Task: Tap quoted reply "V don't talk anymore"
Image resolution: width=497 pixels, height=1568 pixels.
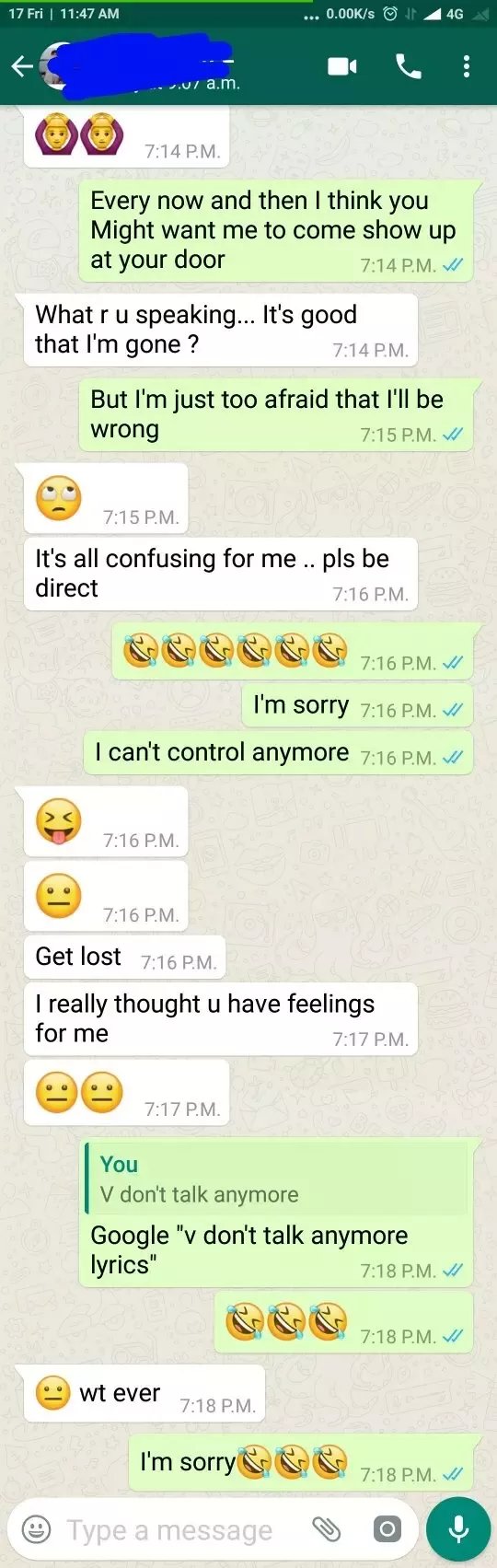Action: click(x=276, y=1179)
